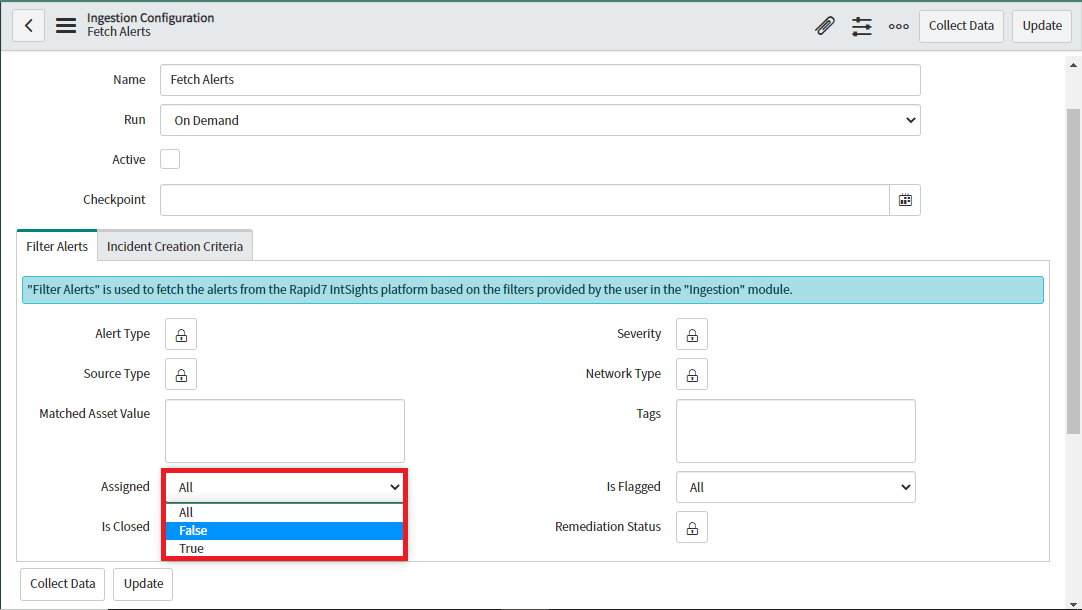1082x610 pixels.
Task: Click the bottom Update button
Action: pyautogui.click(x=143, y=584)
